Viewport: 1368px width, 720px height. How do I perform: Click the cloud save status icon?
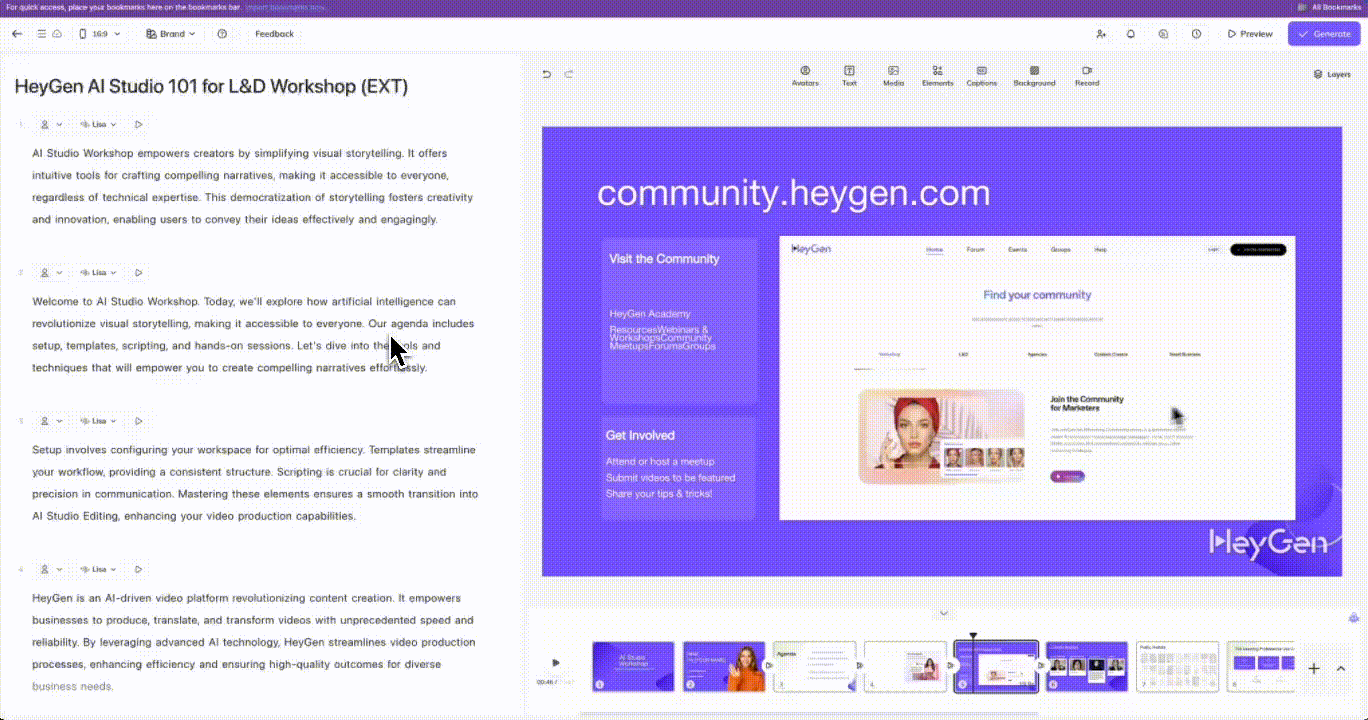pos(57,34)
